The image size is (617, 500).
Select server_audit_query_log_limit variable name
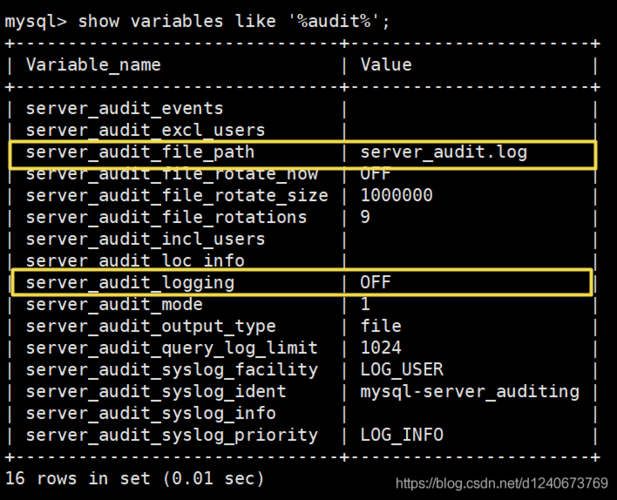(x=172, y=349)
